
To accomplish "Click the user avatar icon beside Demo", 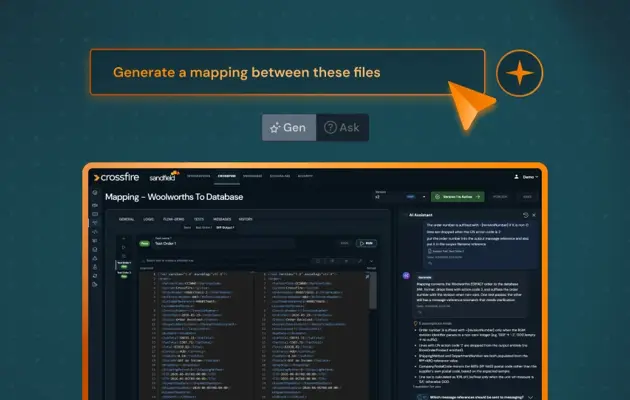I will [516, 177].
